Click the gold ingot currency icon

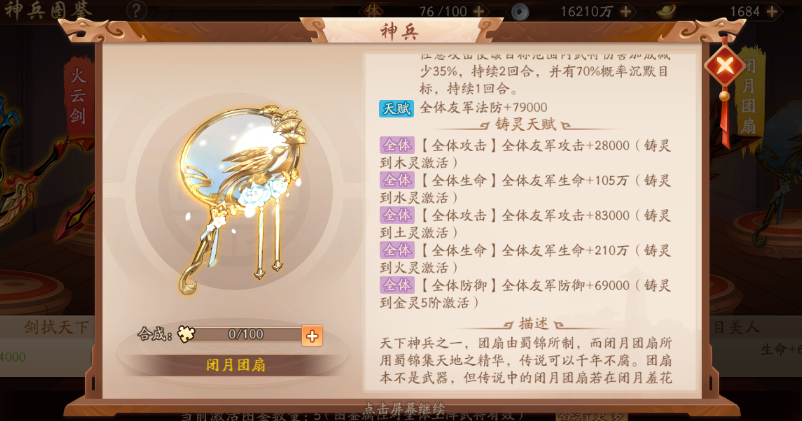(x=666, y=11)
